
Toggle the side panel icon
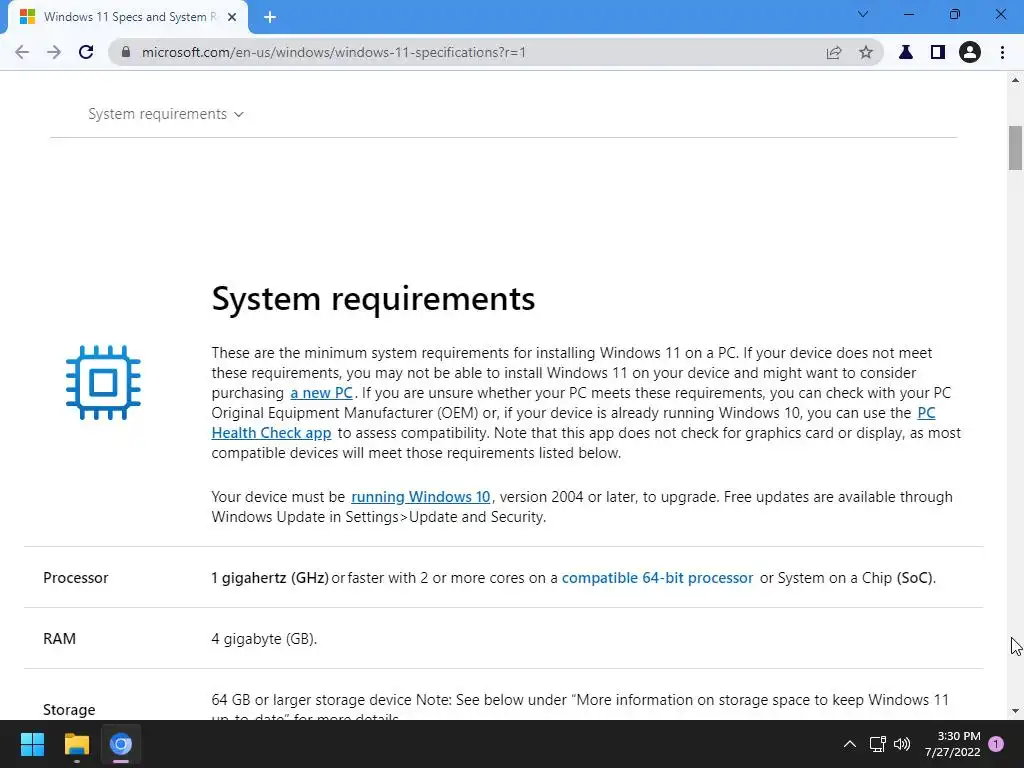point(938,52)
